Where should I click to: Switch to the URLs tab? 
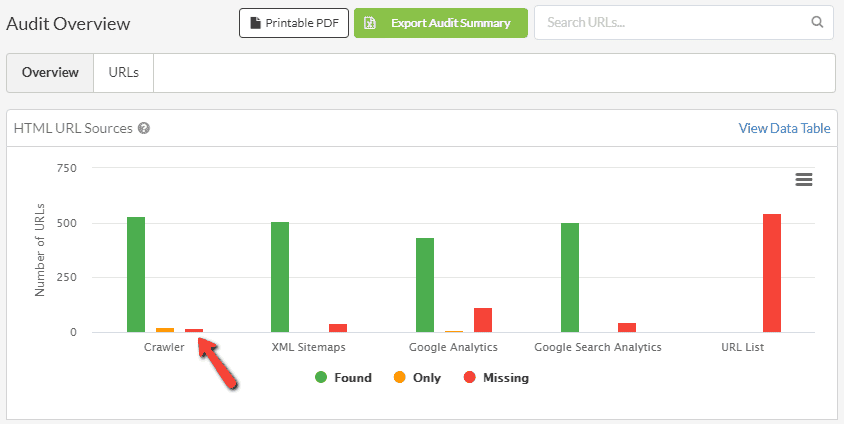[123, 72]
